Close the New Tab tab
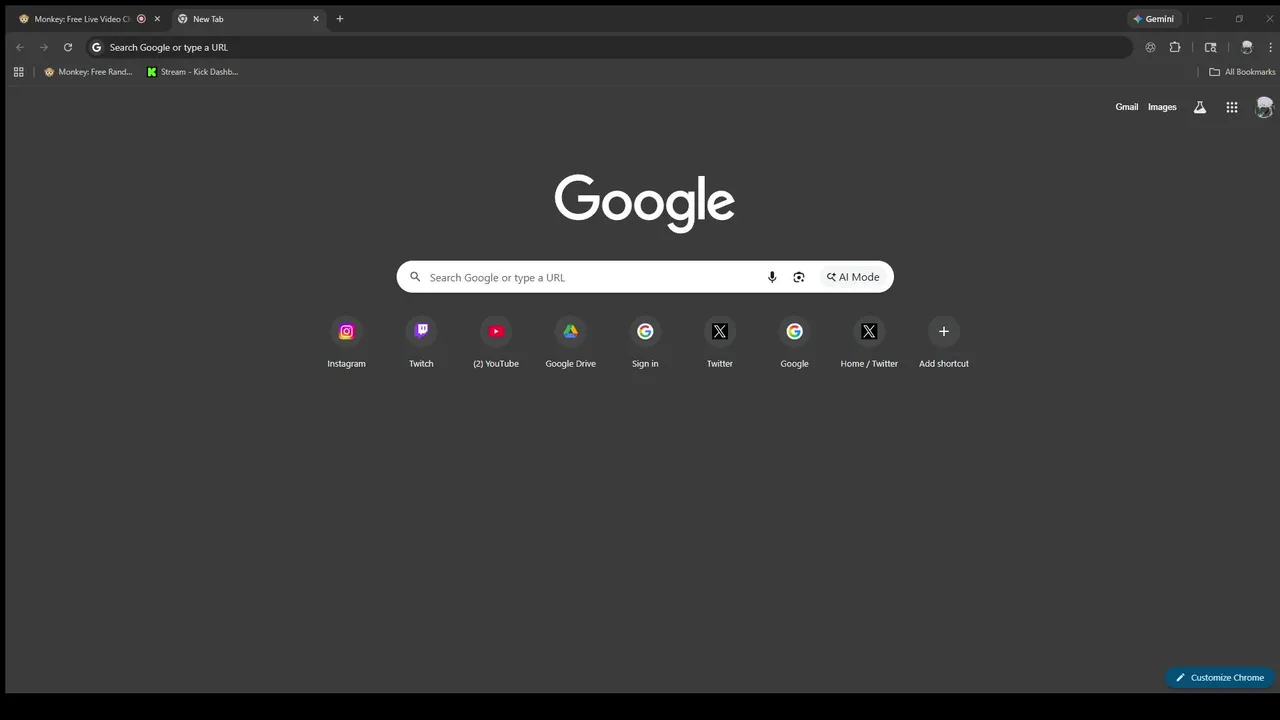1280x720 pixels. click(x=316, y=19)
